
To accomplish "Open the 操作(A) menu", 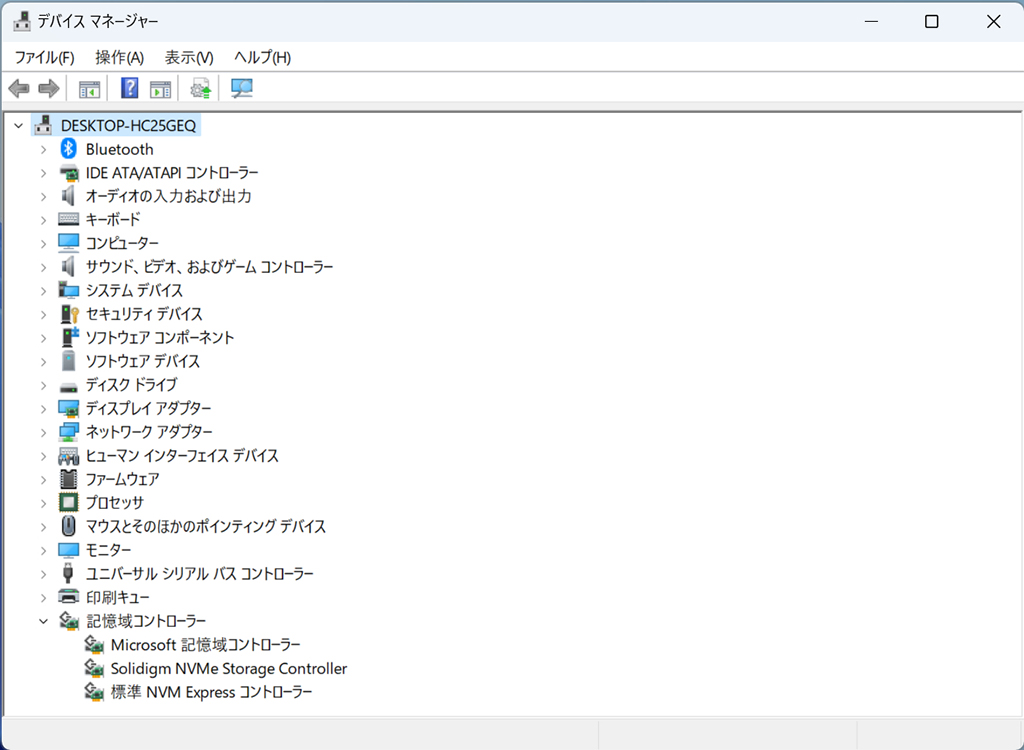I will coord(120,57).
